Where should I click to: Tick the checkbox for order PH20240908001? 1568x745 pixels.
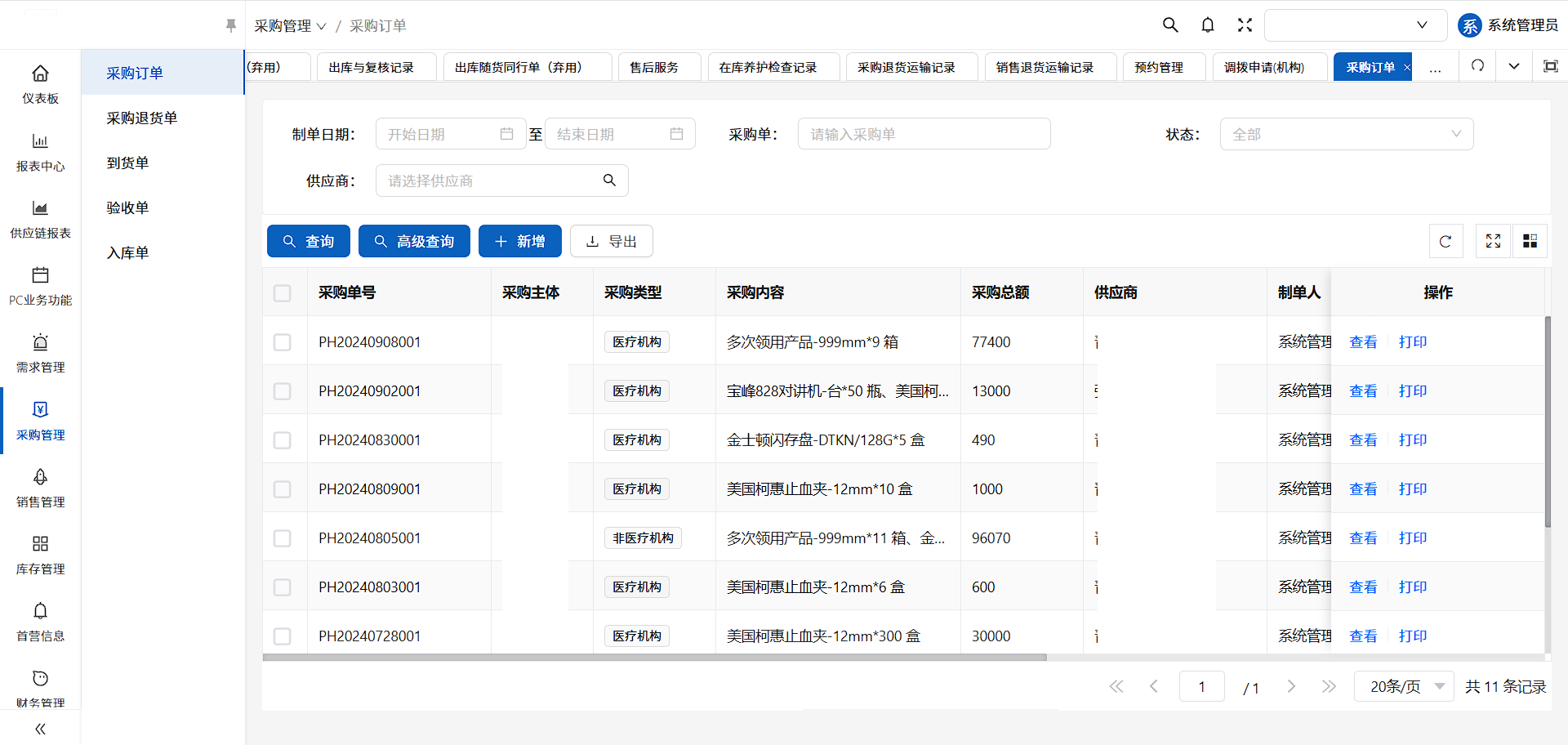pos(283,342)
